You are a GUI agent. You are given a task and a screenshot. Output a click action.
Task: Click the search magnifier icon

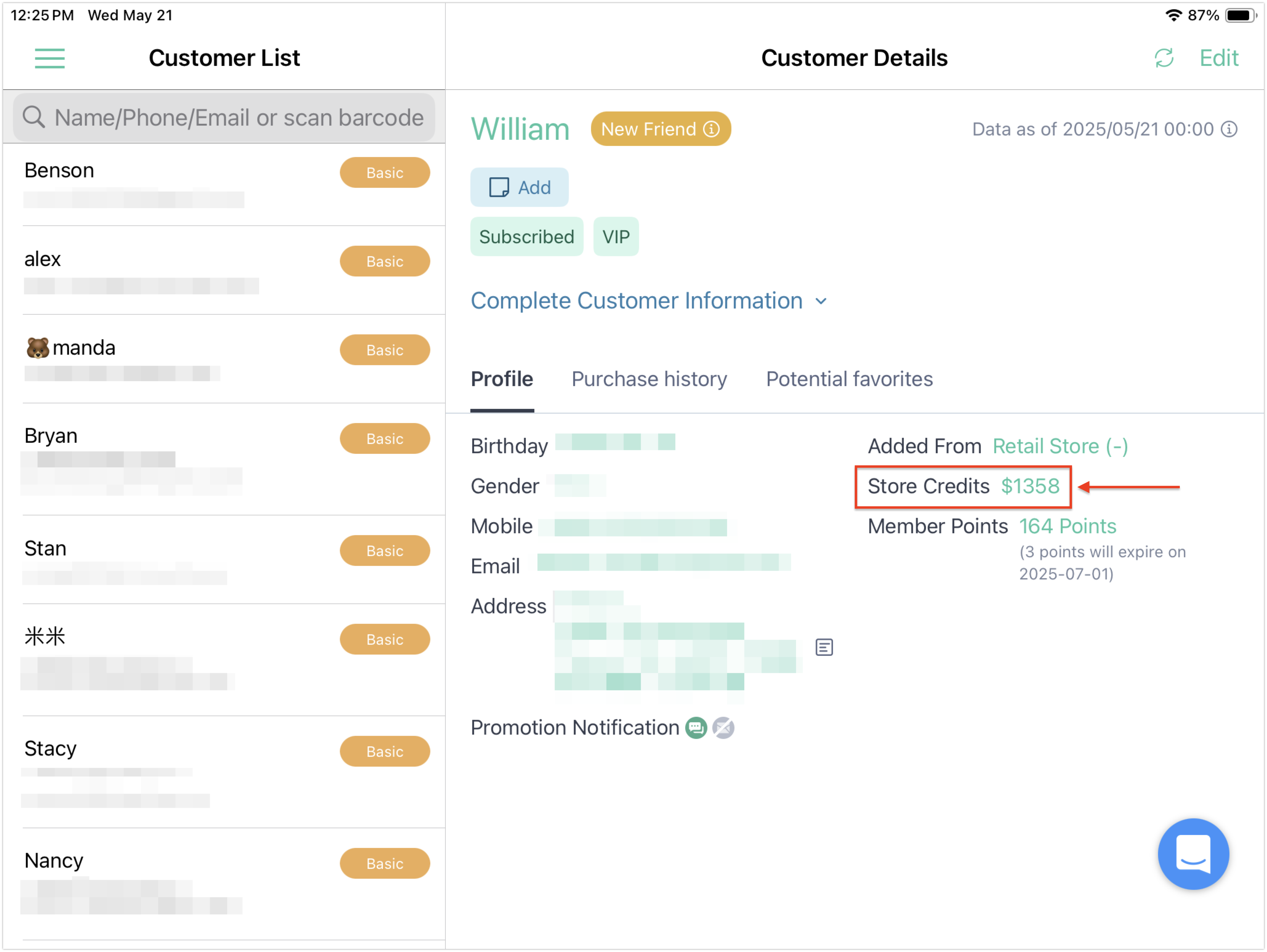coord(34,117)
